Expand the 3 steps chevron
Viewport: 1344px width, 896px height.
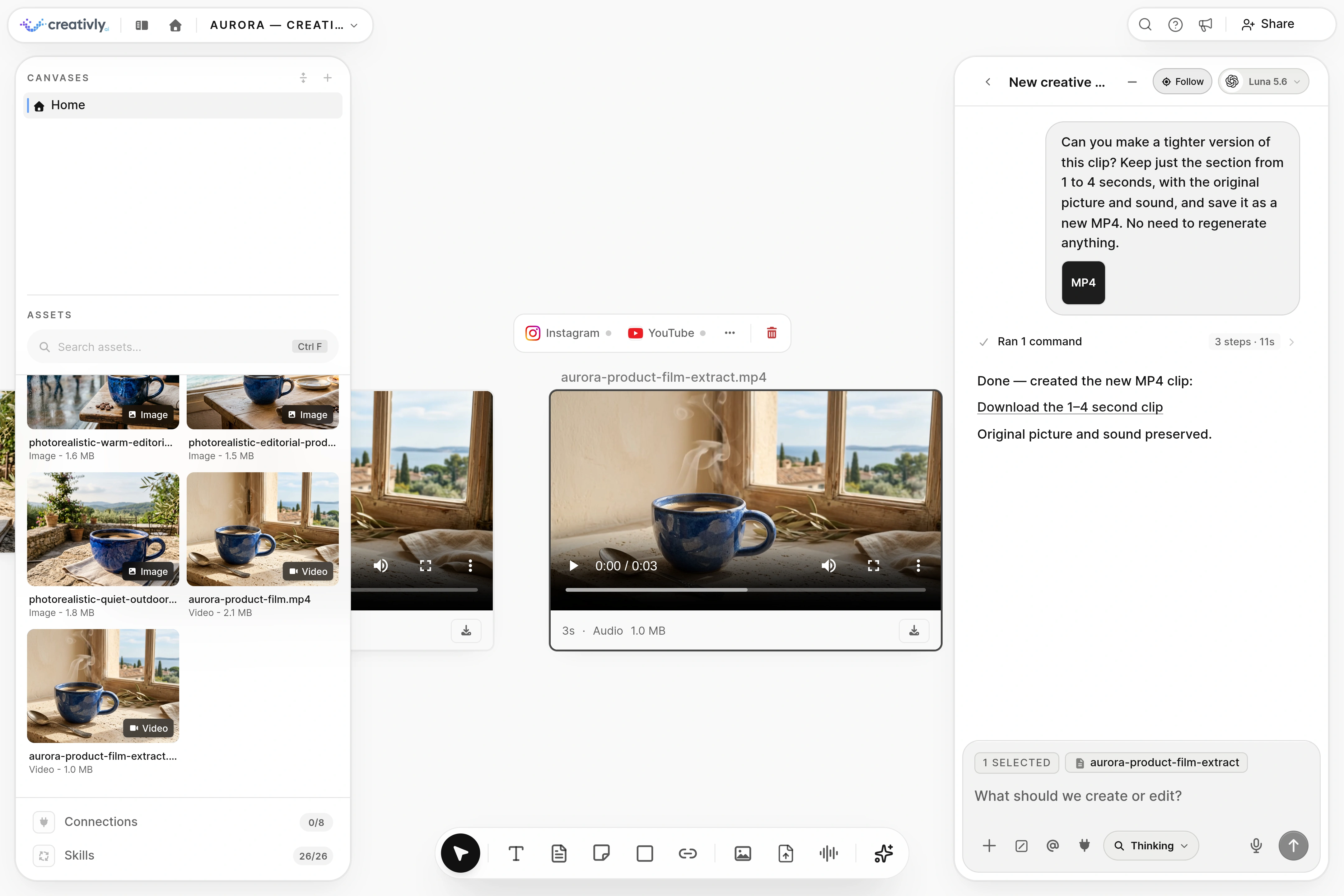1291,342
